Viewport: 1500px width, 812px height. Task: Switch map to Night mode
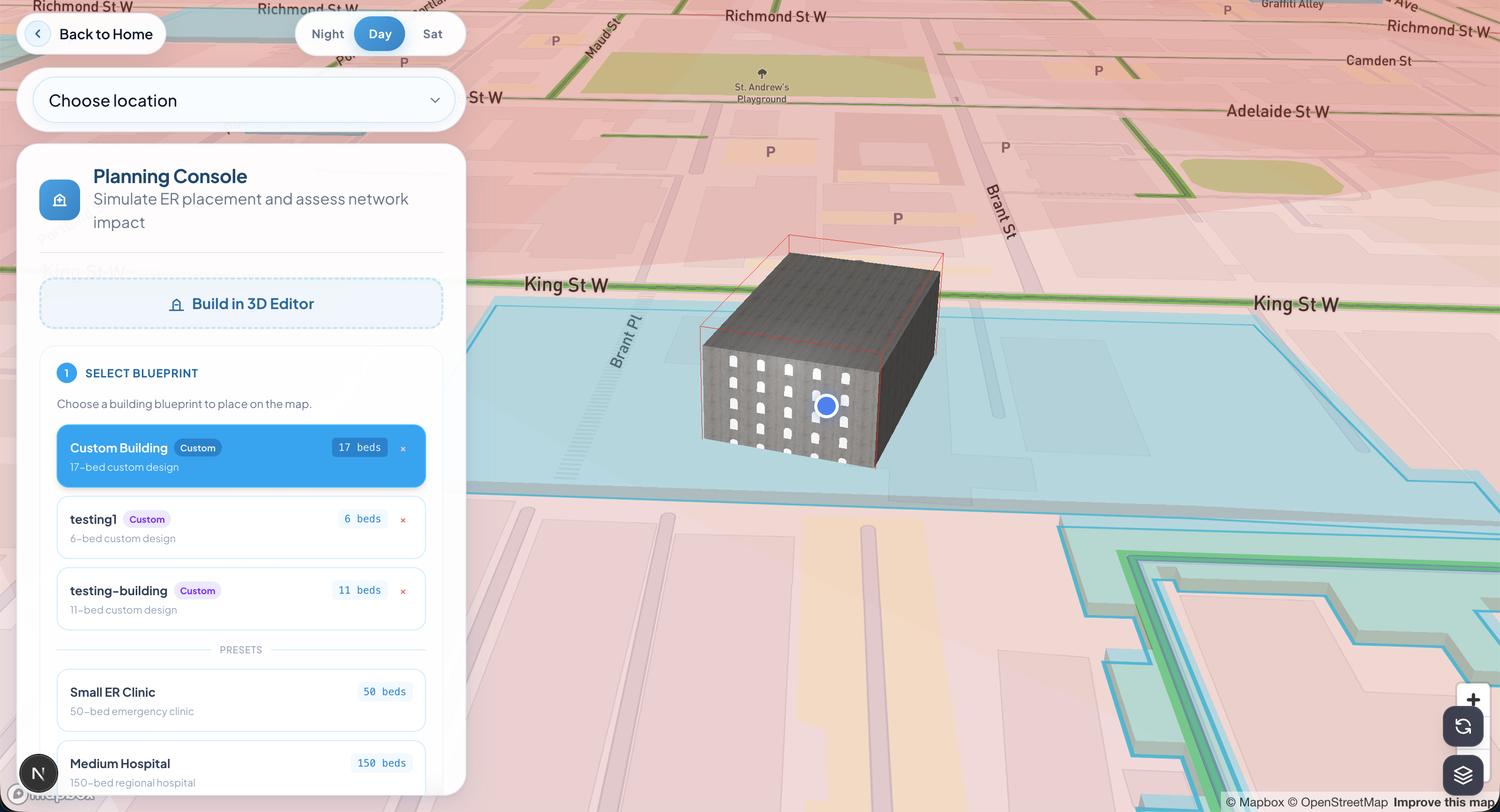point(328,34)
